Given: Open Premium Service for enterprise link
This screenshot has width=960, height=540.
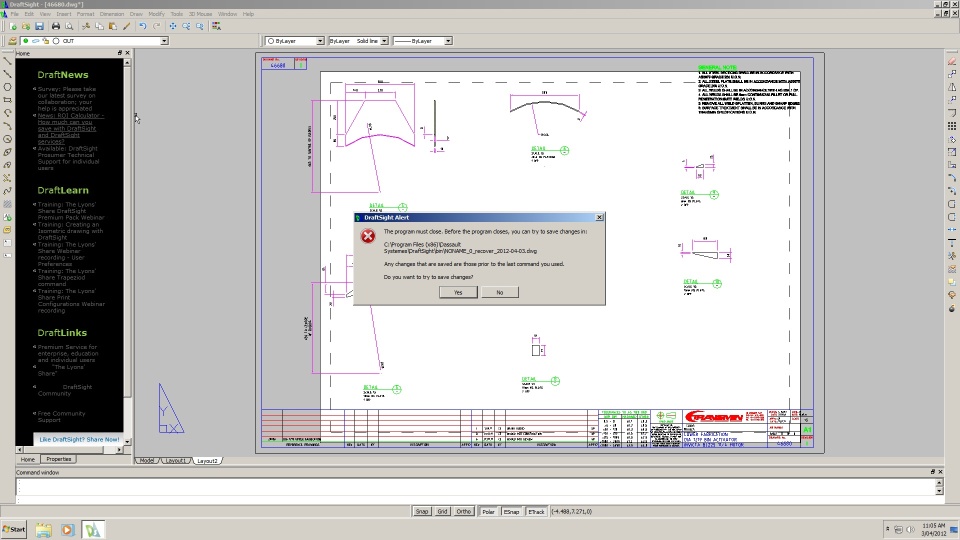Looking at the screenshot, I should point(67,354).
